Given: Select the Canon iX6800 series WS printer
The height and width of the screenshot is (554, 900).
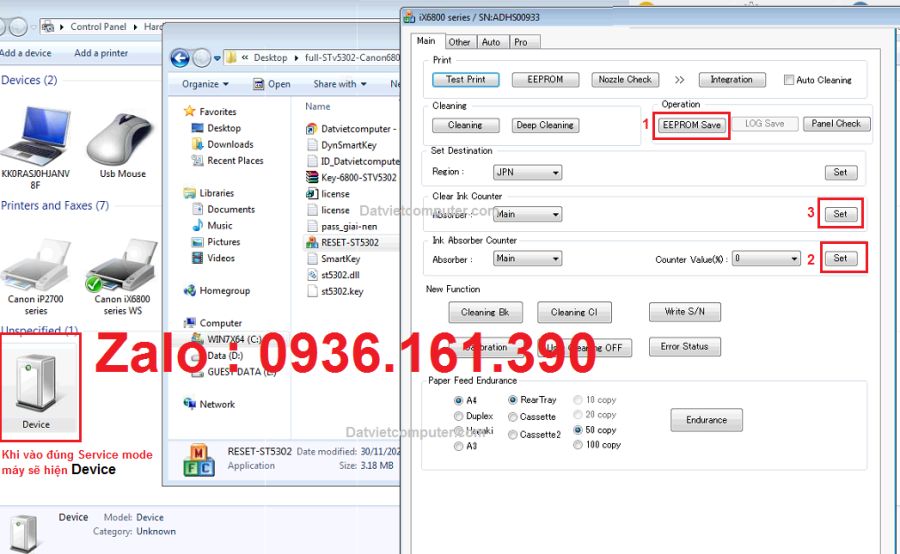Looking at the screenshot, I should (122, 265).
